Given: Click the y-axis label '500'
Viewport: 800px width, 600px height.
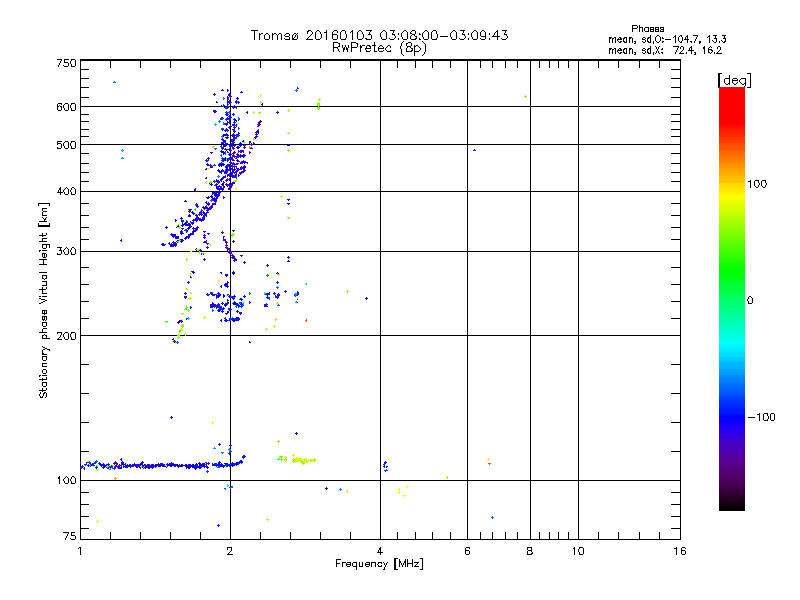Looking at the screenshot, I should [66, 145].
